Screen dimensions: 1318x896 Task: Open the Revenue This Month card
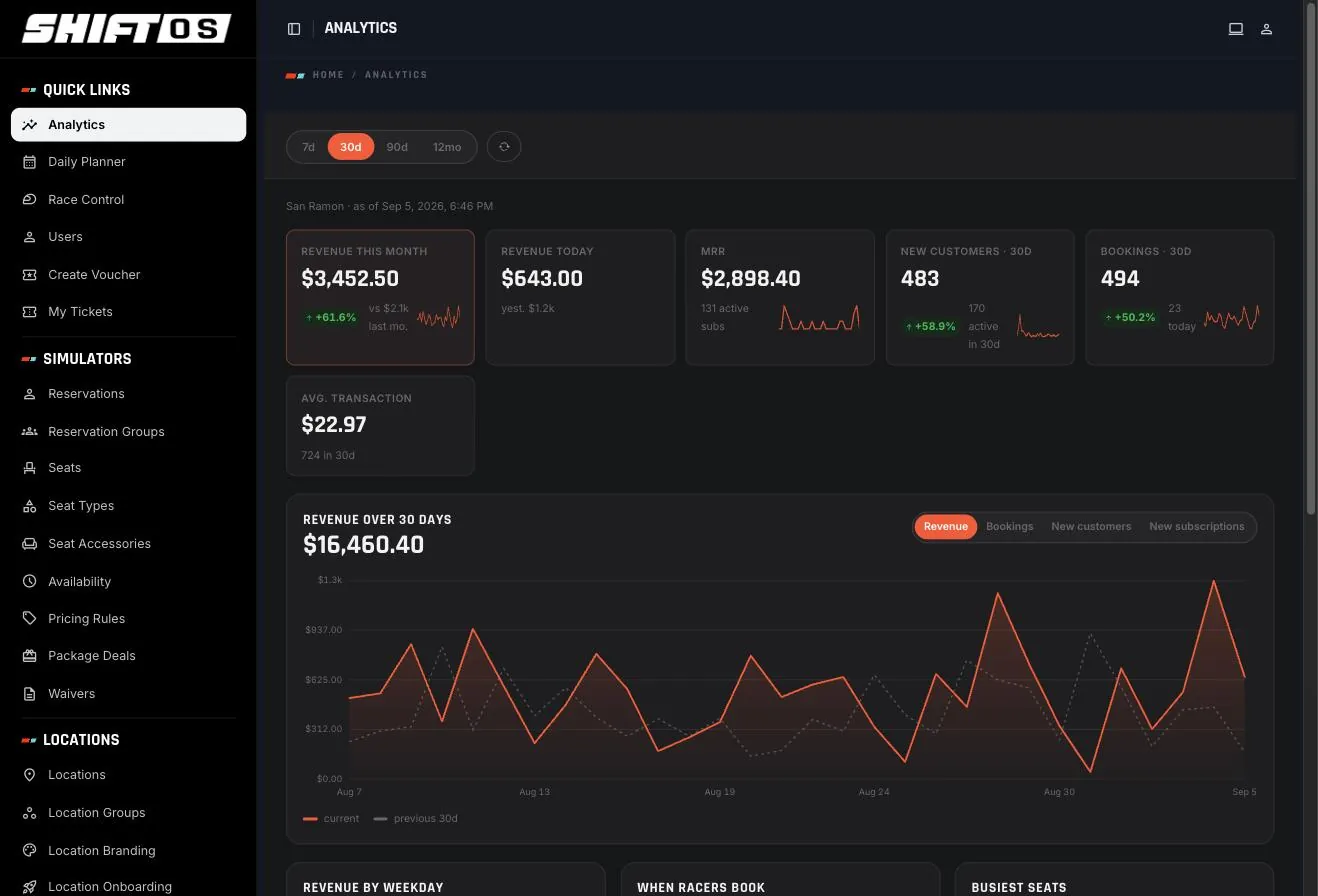tap(380, 297)
